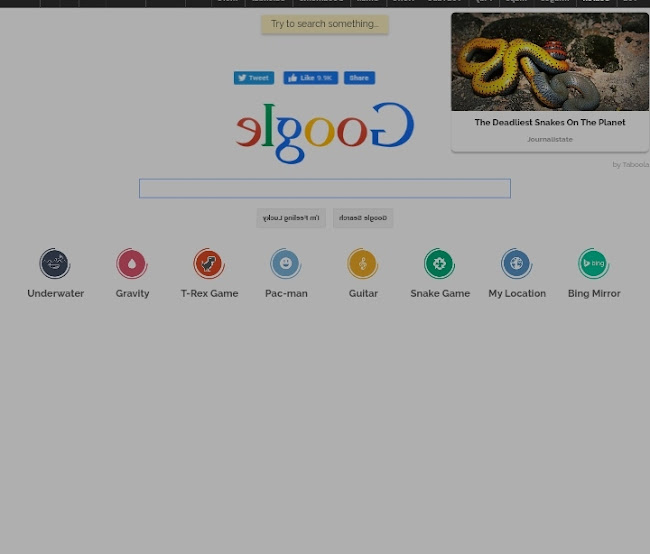Click the 'Try to search something...' hint box
Screen dimensions: 650x554
pyautogui.click(x=325, y=24)
